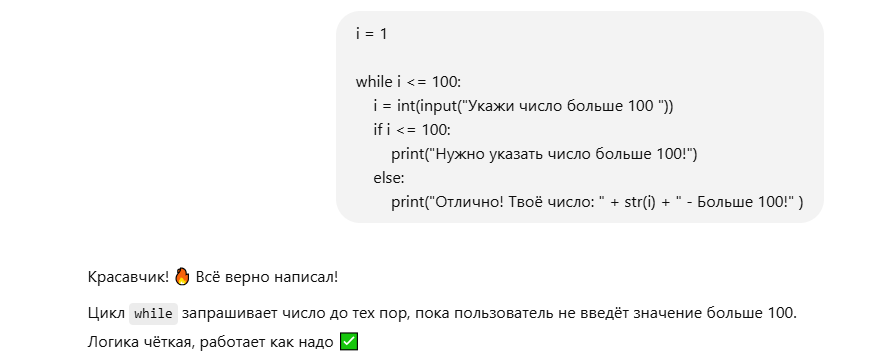Image resolution: width=871 pixels, height=363 pixels.
Task: Click the string Отлично! Твоё число:
Action: coord(515,202)
